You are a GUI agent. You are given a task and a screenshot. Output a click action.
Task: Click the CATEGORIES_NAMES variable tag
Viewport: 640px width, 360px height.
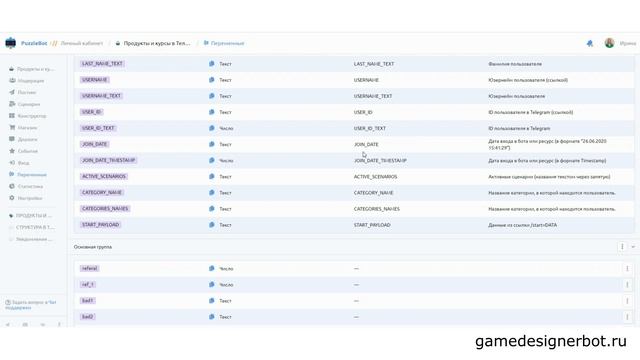[105, 209]
